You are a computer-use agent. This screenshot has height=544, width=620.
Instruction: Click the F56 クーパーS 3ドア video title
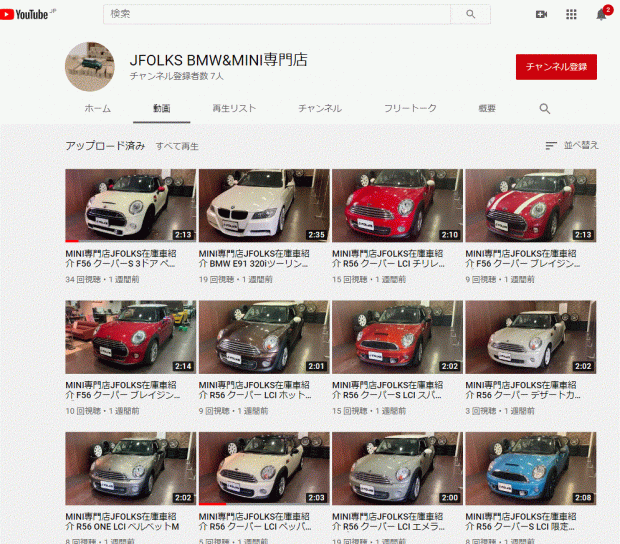[x=121, y=259]
